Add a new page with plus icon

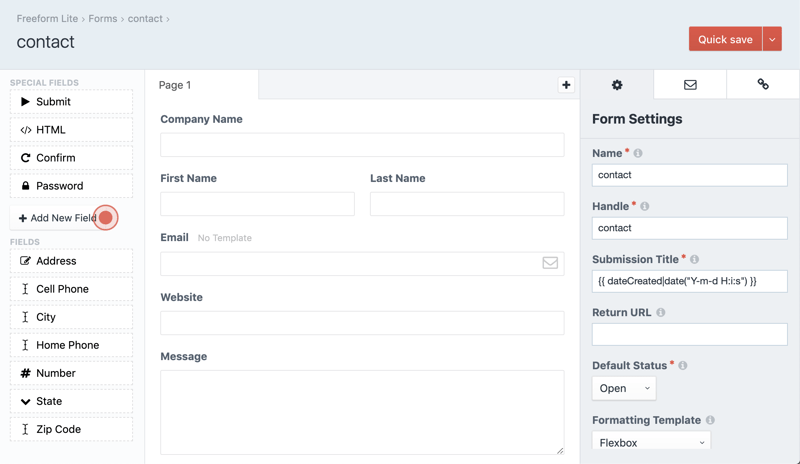(x=566, y=85)
